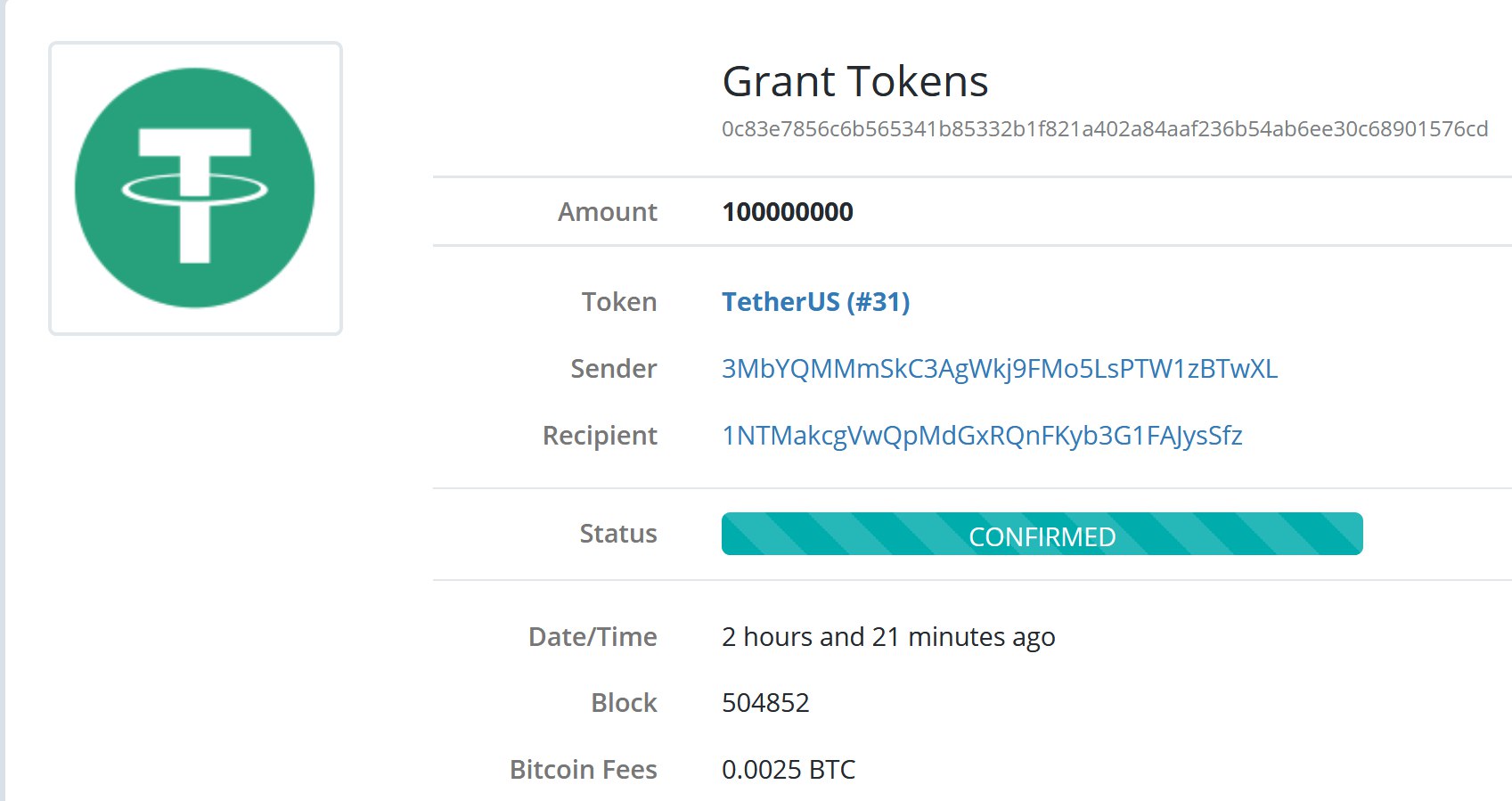Click the 0.0025 BTC fee value
Image resolution: width=1512 pixels, height=801 pixels.
tap(788, 770)
